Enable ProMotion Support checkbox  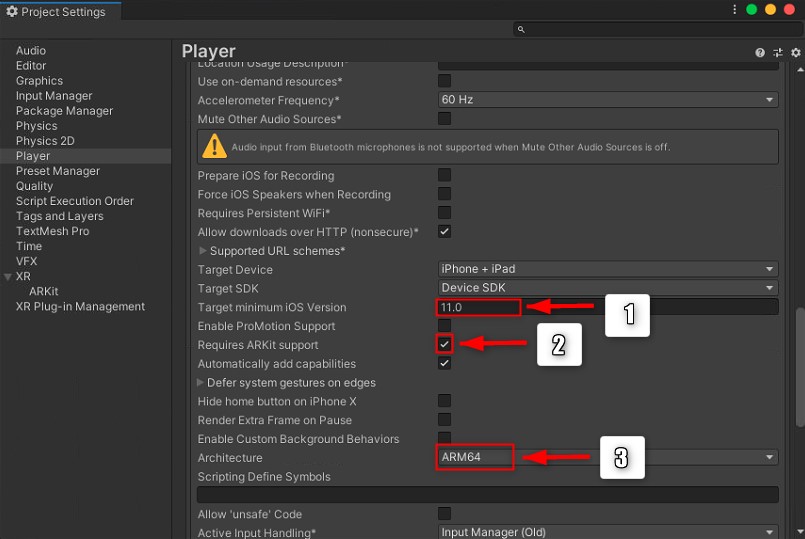tap(445, 325)
